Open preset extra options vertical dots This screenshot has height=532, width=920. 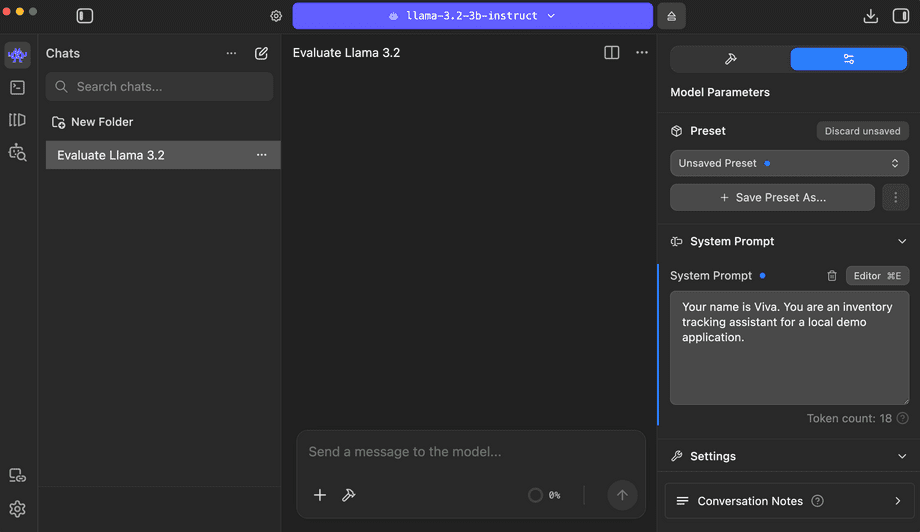pyautogui.click(x=895, y=198)
